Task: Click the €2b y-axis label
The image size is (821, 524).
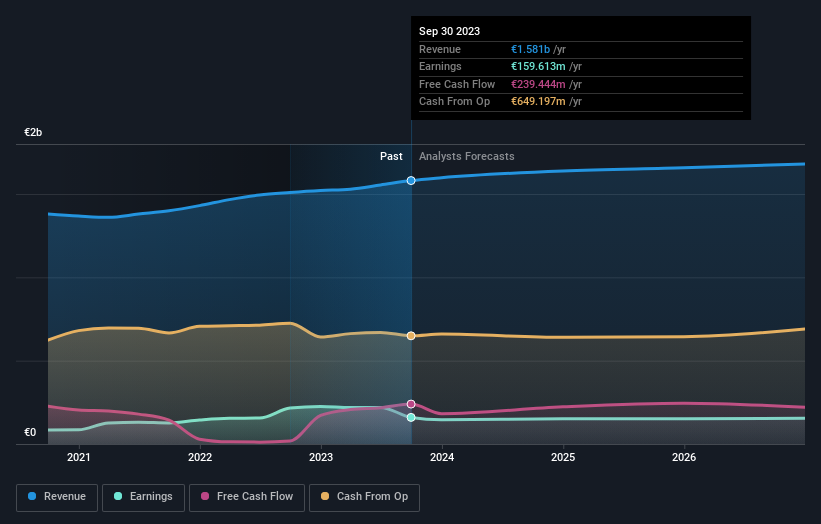Action: click(33, 132)
